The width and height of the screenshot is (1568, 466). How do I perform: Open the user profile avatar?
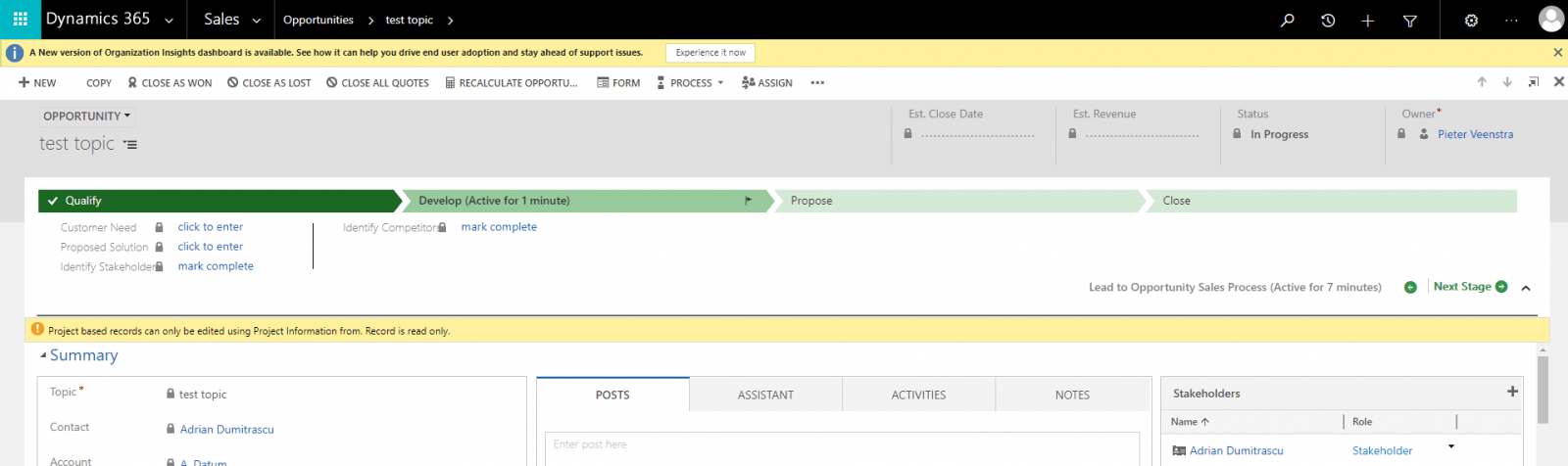(1551, 19)
